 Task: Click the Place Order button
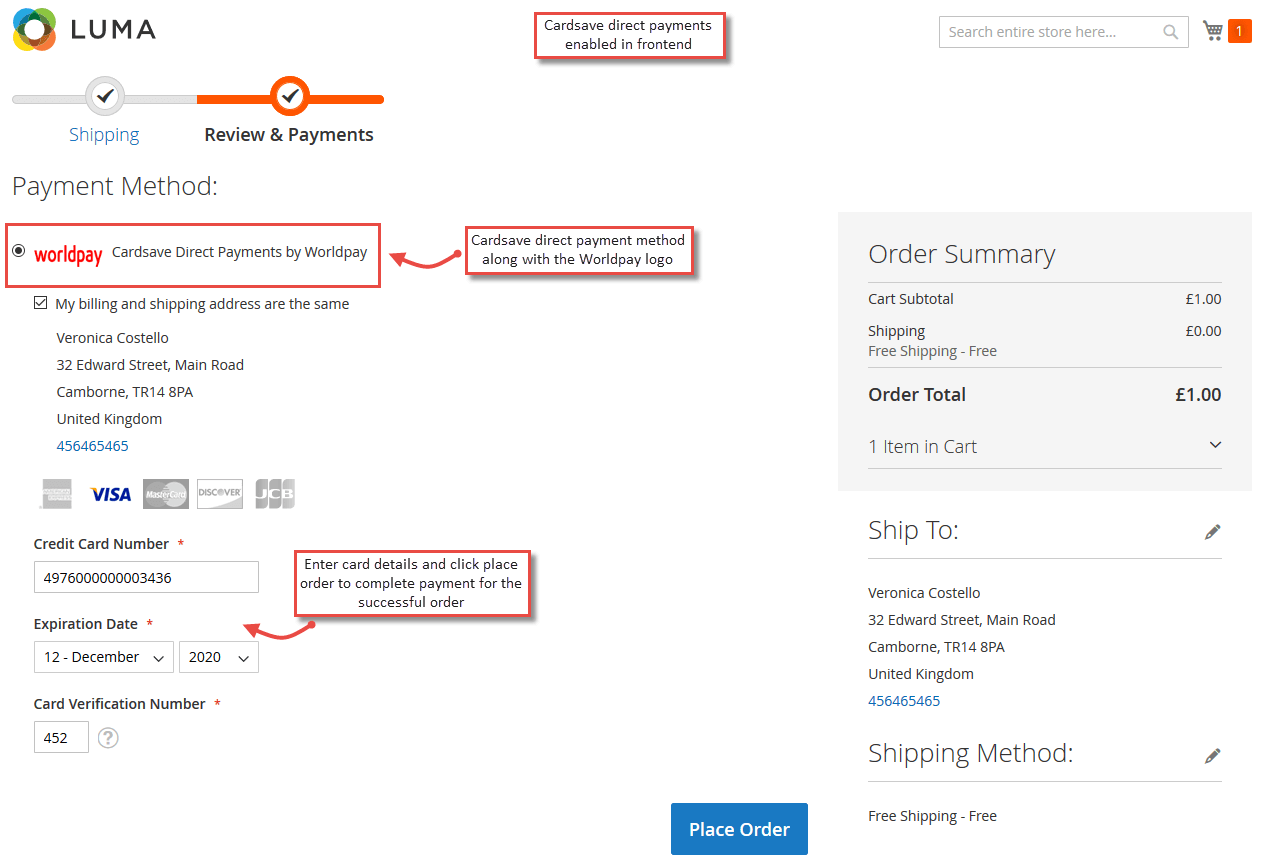pyautogui.click(x=739, y=829)
